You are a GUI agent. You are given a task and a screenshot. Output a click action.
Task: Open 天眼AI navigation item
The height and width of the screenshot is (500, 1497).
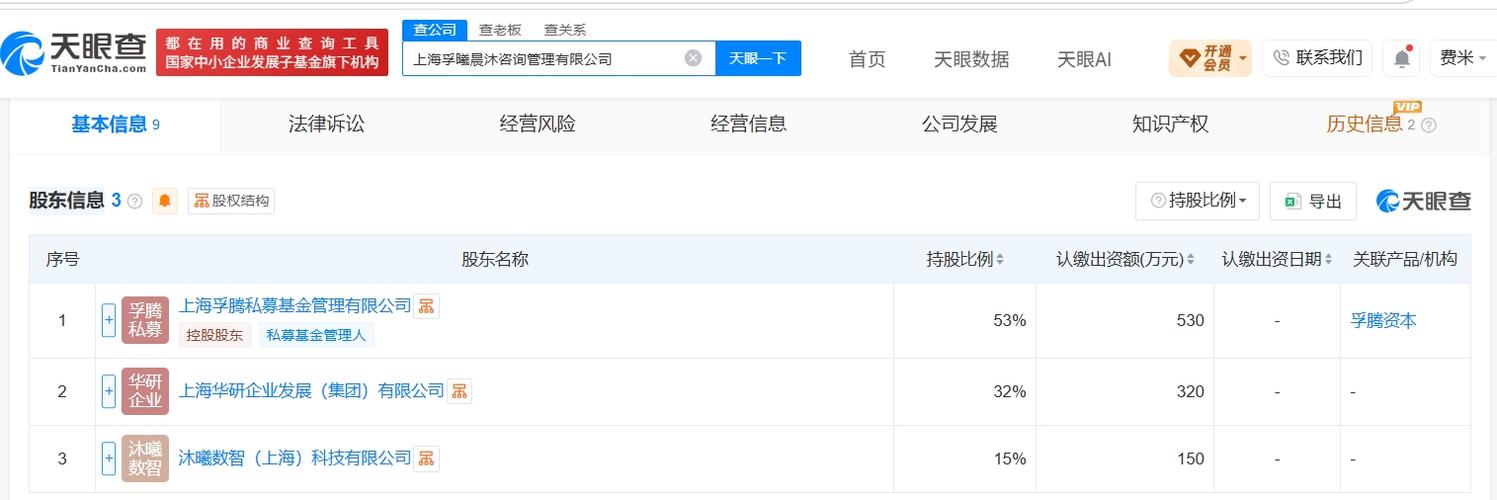1084,59
